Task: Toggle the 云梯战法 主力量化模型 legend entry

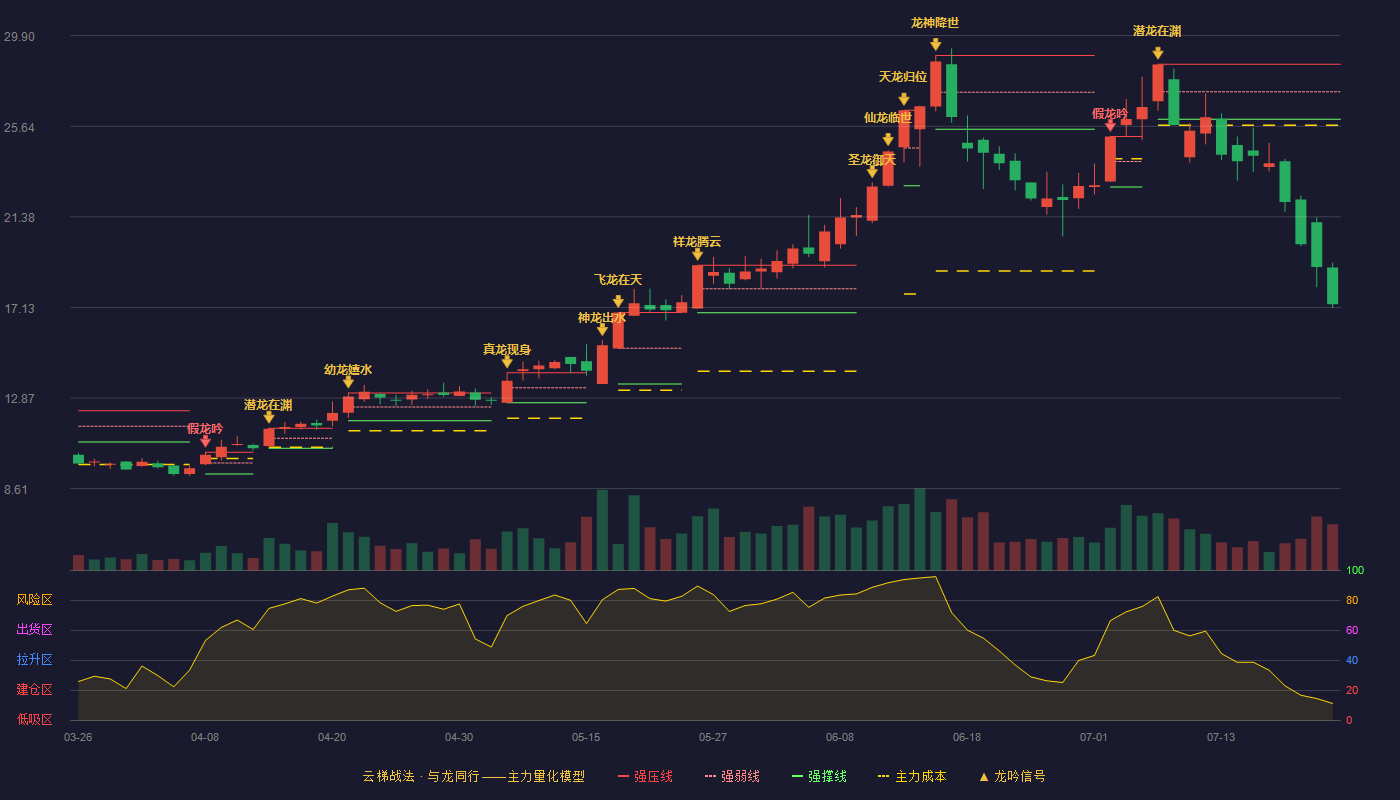Action: 473,776
